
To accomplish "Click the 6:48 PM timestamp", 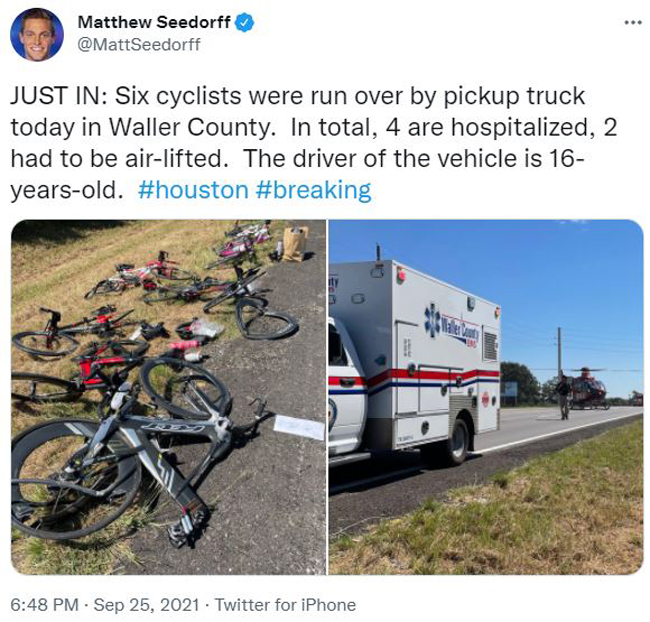I will point(44,605).
